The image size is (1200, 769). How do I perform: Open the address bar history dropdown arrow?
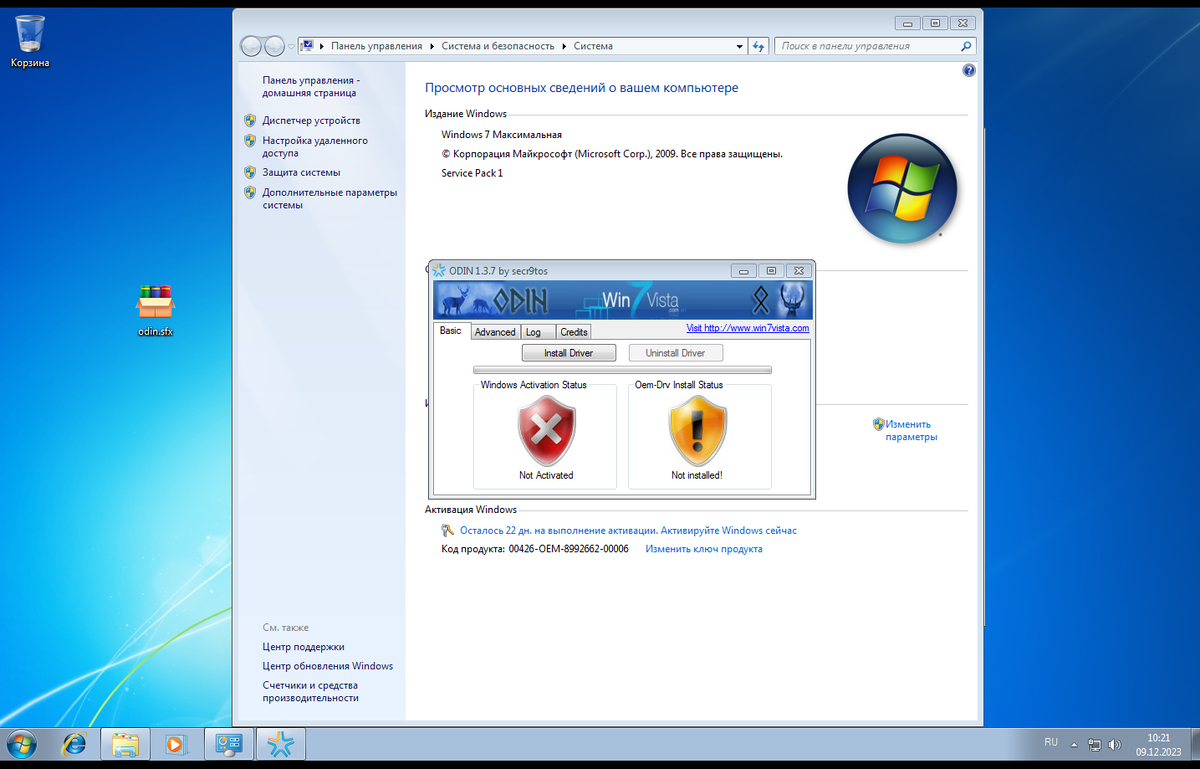739,46
